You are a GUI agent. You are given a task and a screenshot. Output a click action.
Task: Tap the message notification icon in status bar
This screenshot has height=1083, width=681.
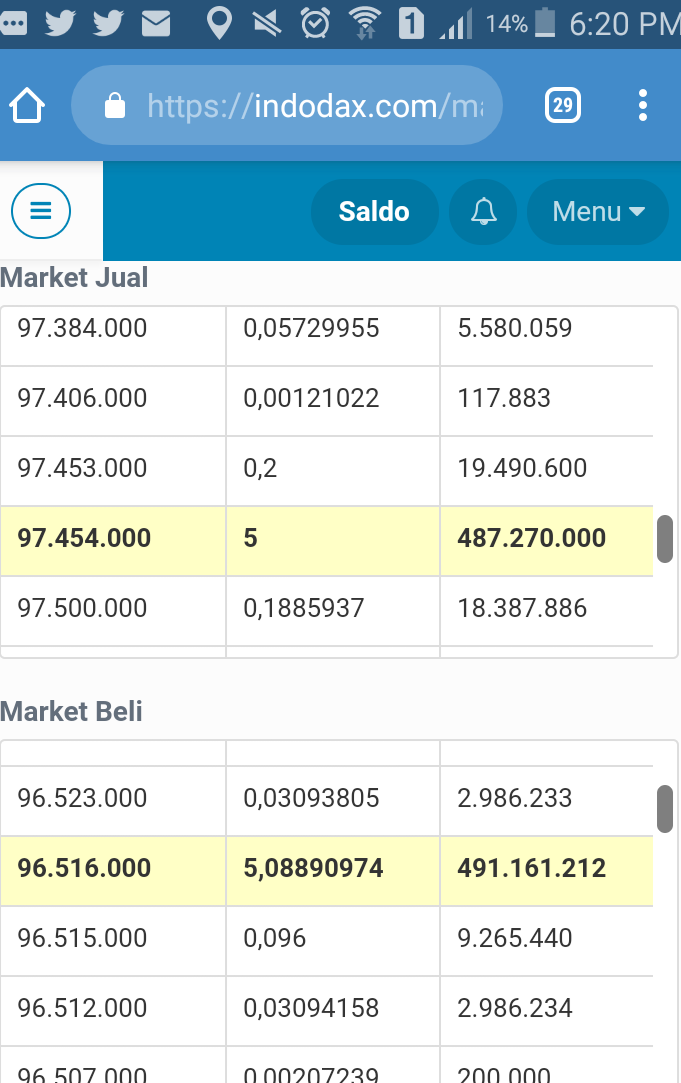14,24
